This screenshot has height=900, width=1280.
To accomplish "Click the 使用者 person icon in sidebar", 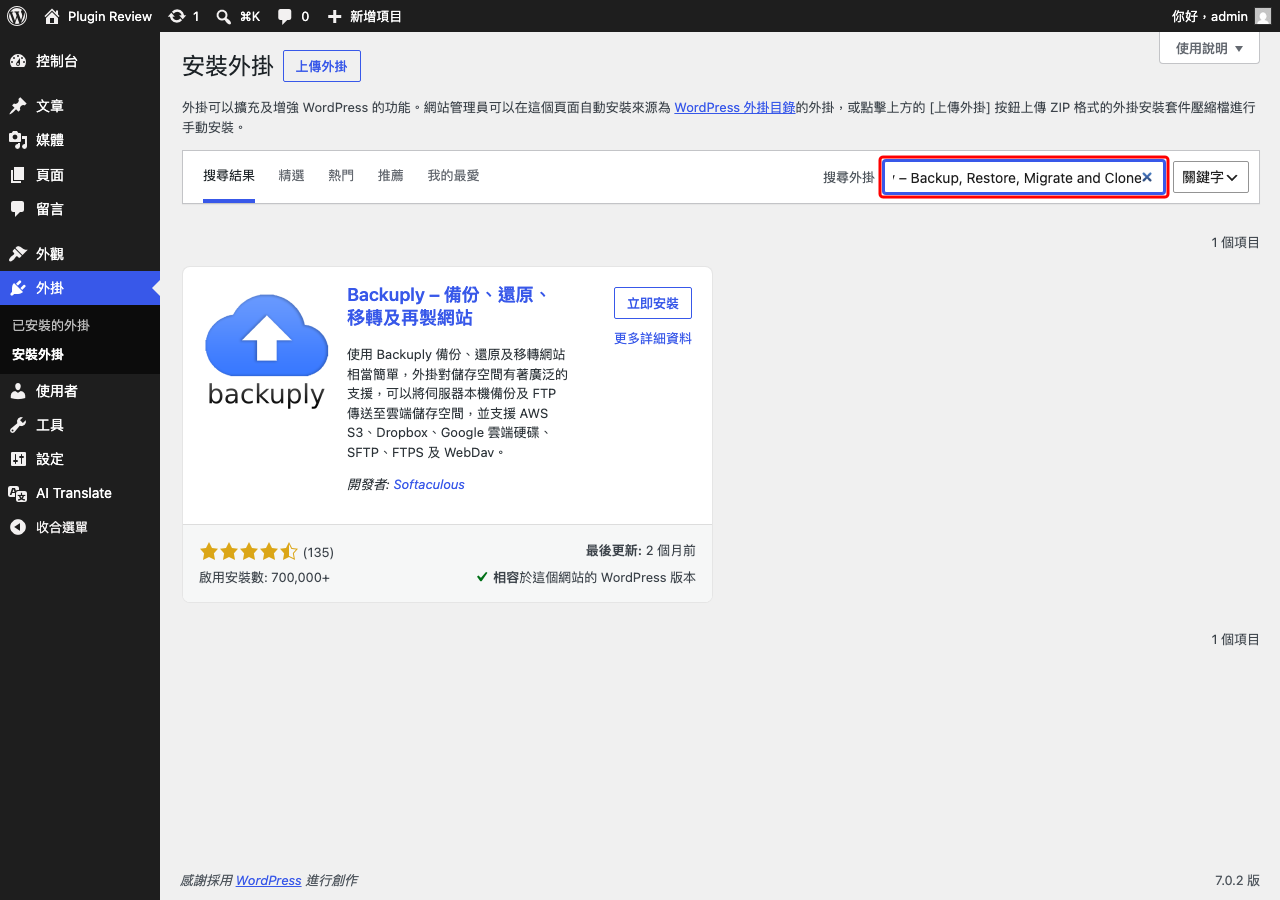I will [x=18, y=391].
